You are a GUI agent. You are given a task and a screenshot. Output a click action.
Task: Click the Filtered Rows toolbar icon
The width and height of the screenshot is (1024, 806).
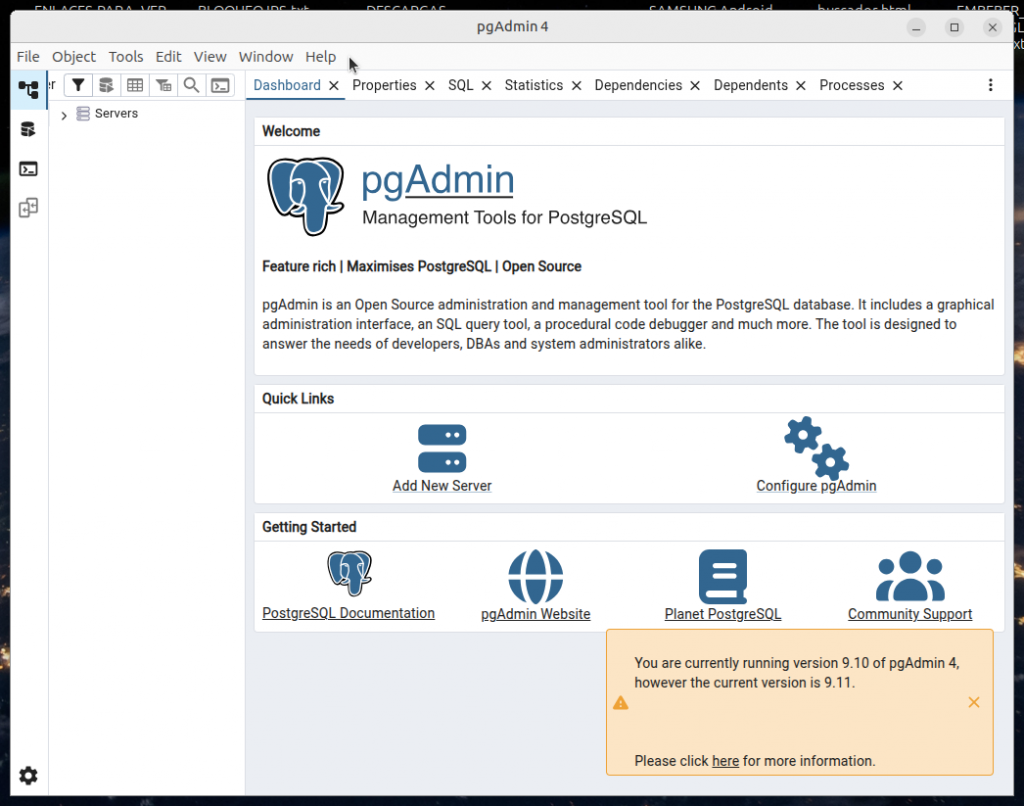point(163,85)
